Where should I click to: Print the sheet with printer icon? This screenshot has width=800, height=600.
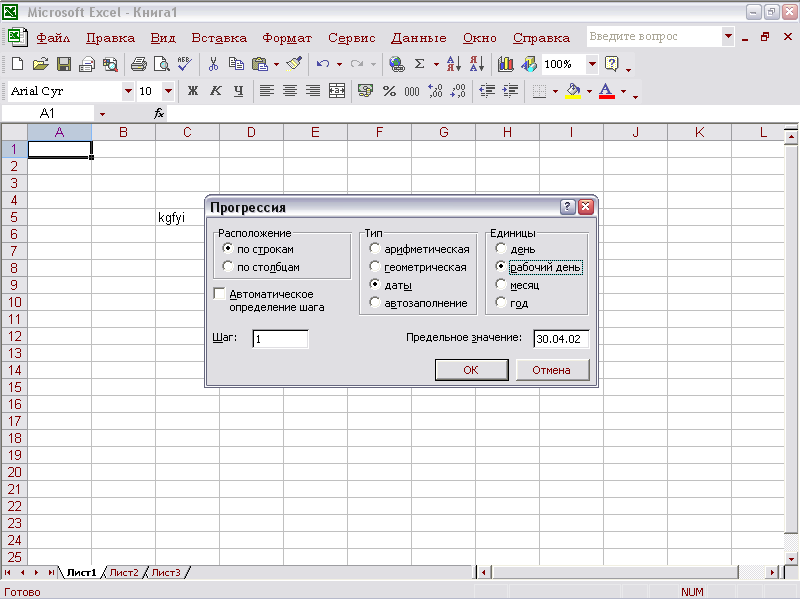pyautogui.click(x=139, y=64)
